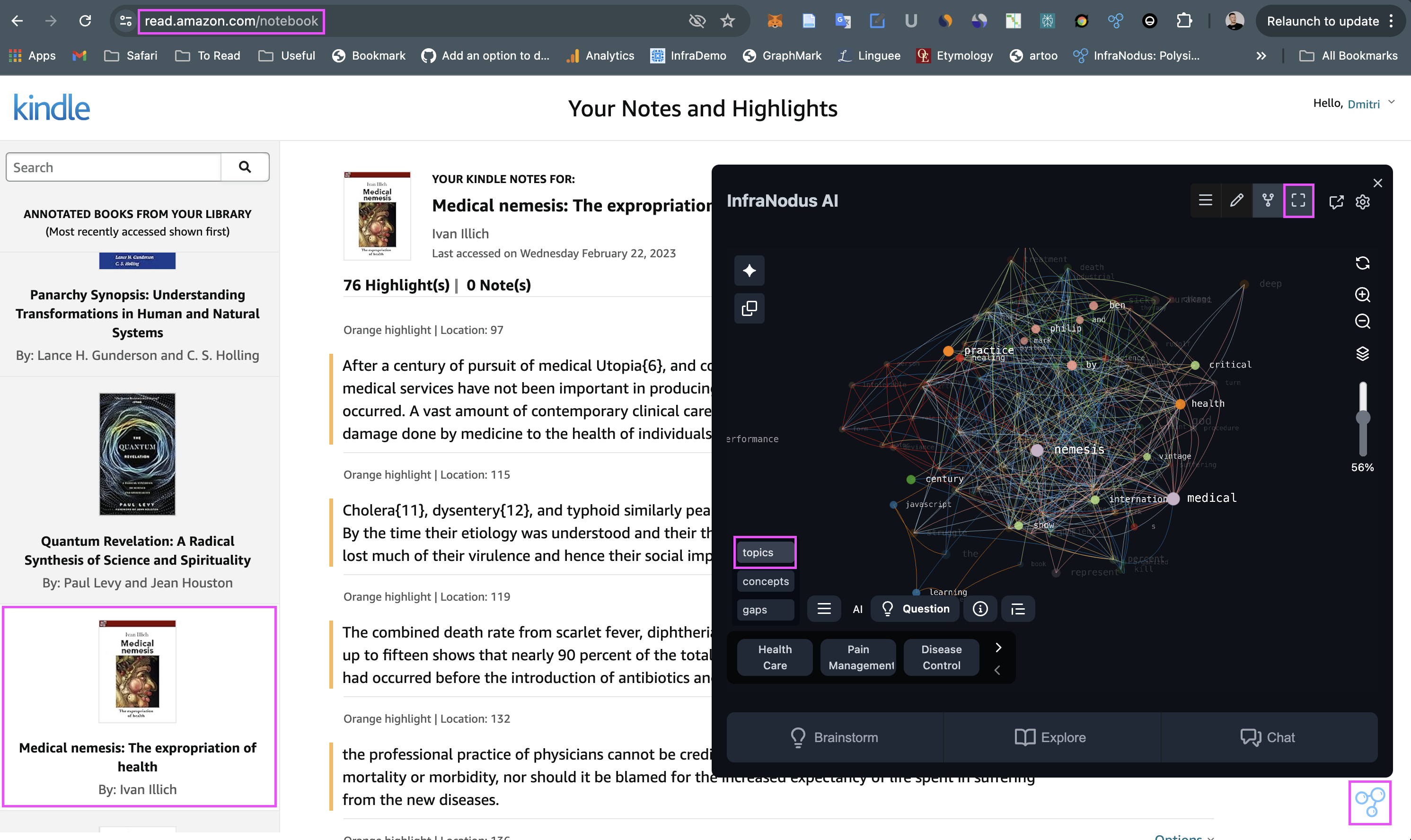
Task: Open the Chrome profile avatar
Action: [1235, 21]
